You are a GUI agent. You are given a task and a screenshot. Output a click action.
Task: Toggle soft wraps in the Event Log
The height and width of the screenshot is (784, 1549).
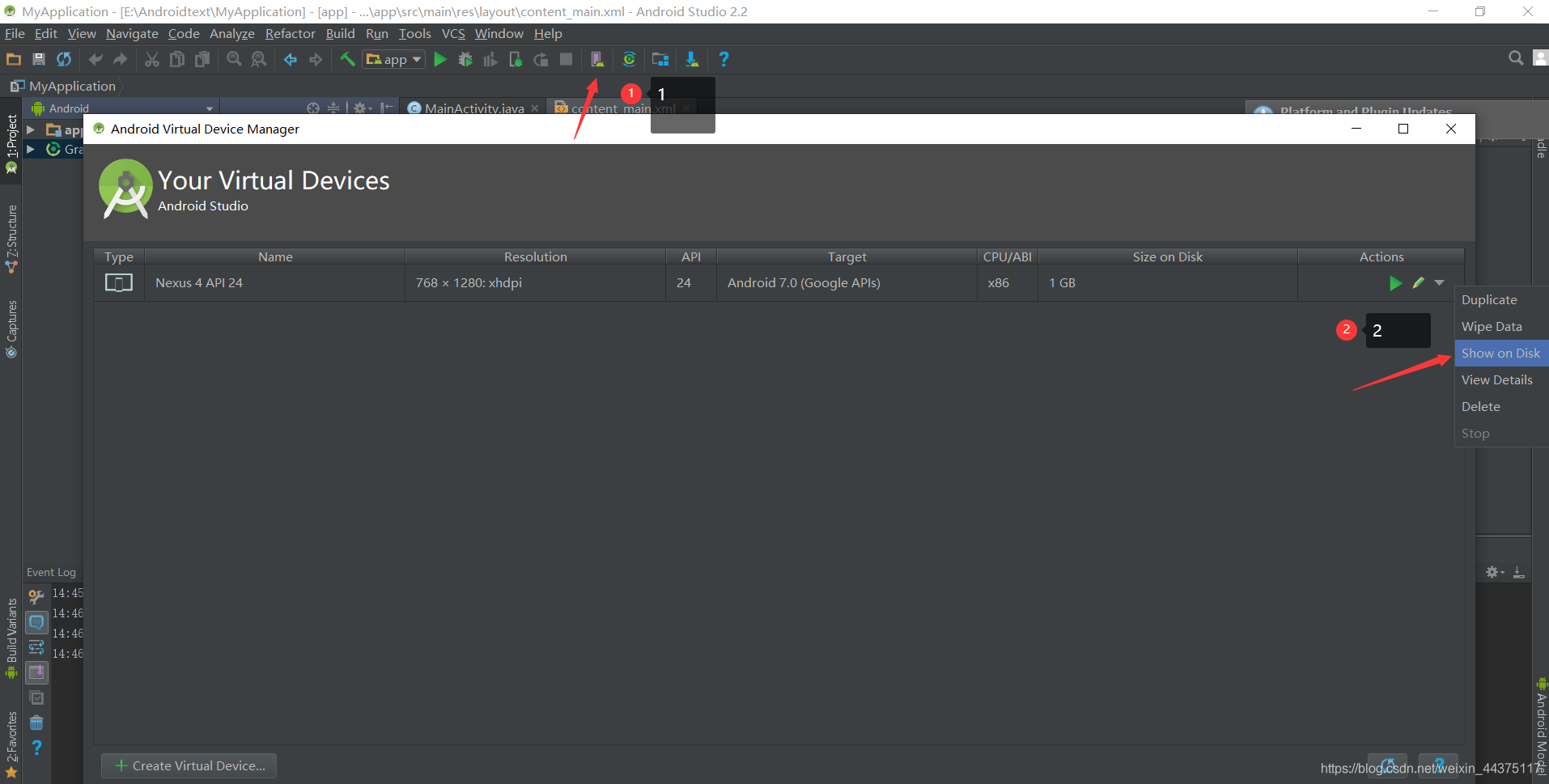(36, 647)
